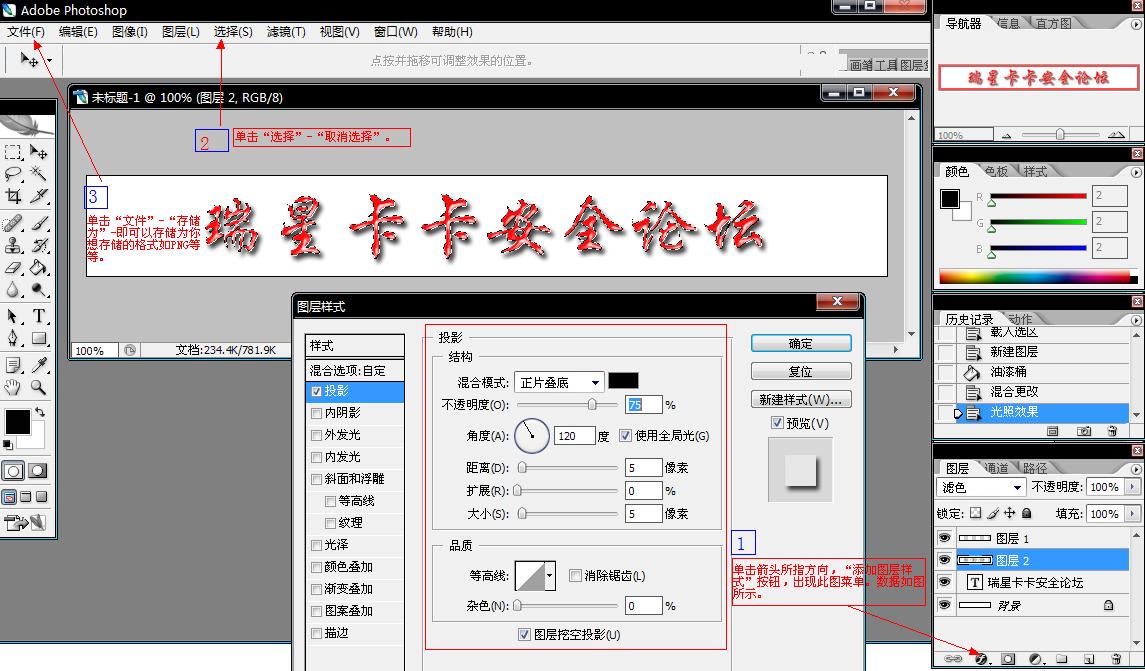Toggle 使用全局光 checkbox
This screenshot has width=1145, height=671.
pyautogui.click(x=625, y=436)
